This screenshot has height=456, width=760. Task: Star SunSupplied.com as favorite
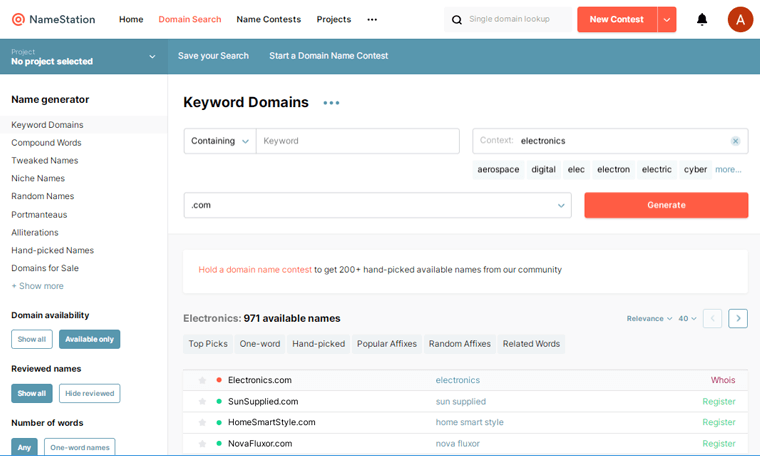click(x=203, y=402)
